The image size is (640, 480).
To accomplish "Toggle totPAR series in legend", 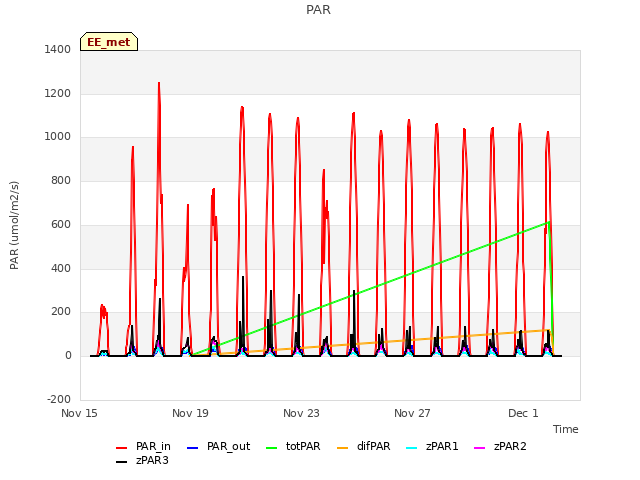I will (293, 447).
